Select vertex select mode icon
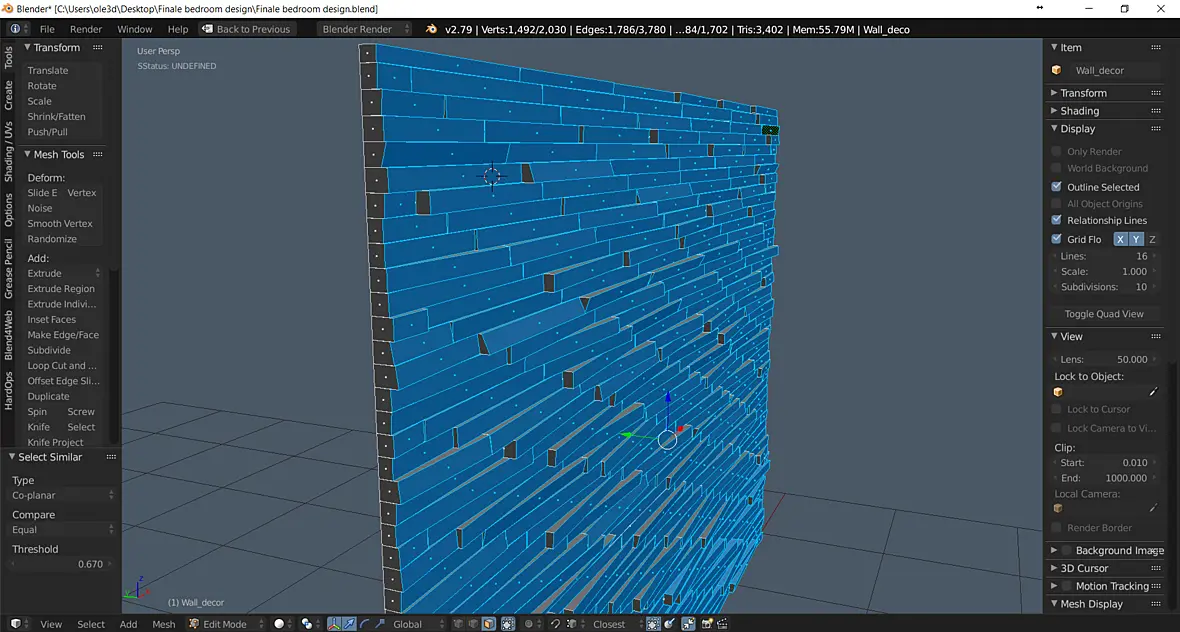This screenshot has width=1180, height=632. tap(458, 624)
